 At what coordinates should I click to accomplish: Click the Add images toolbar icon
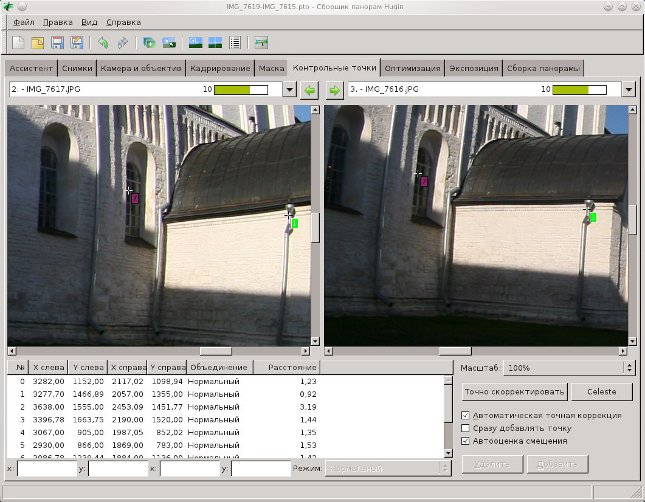[x=149, y=42]
